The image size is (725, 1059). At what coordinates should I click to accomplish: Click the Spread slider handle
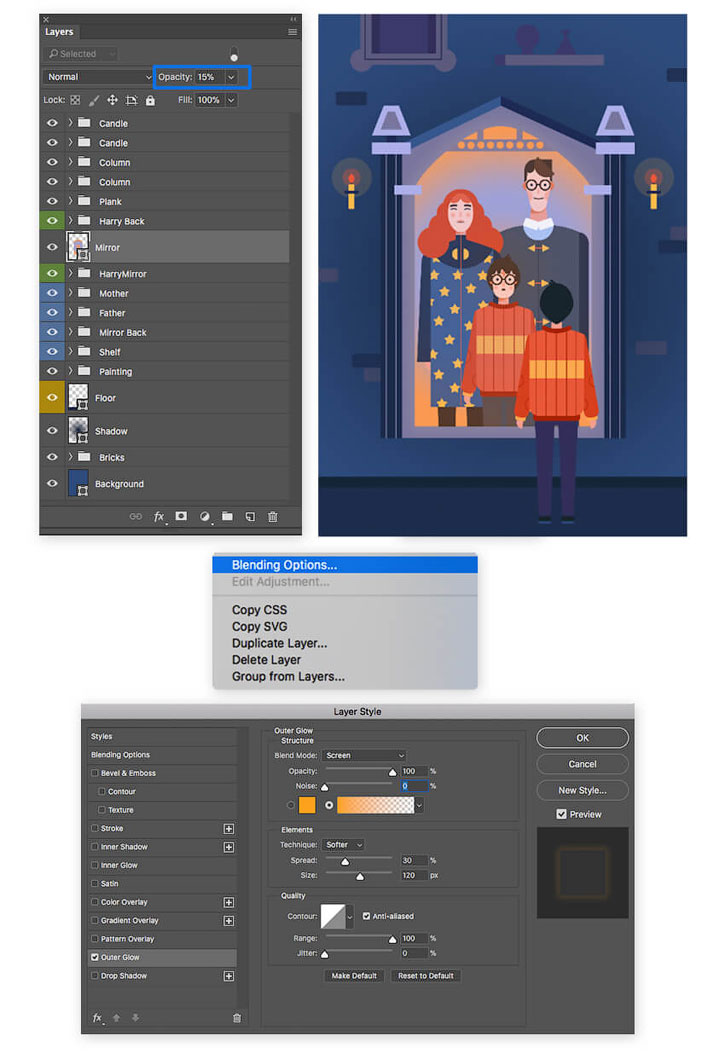point(345,862)
